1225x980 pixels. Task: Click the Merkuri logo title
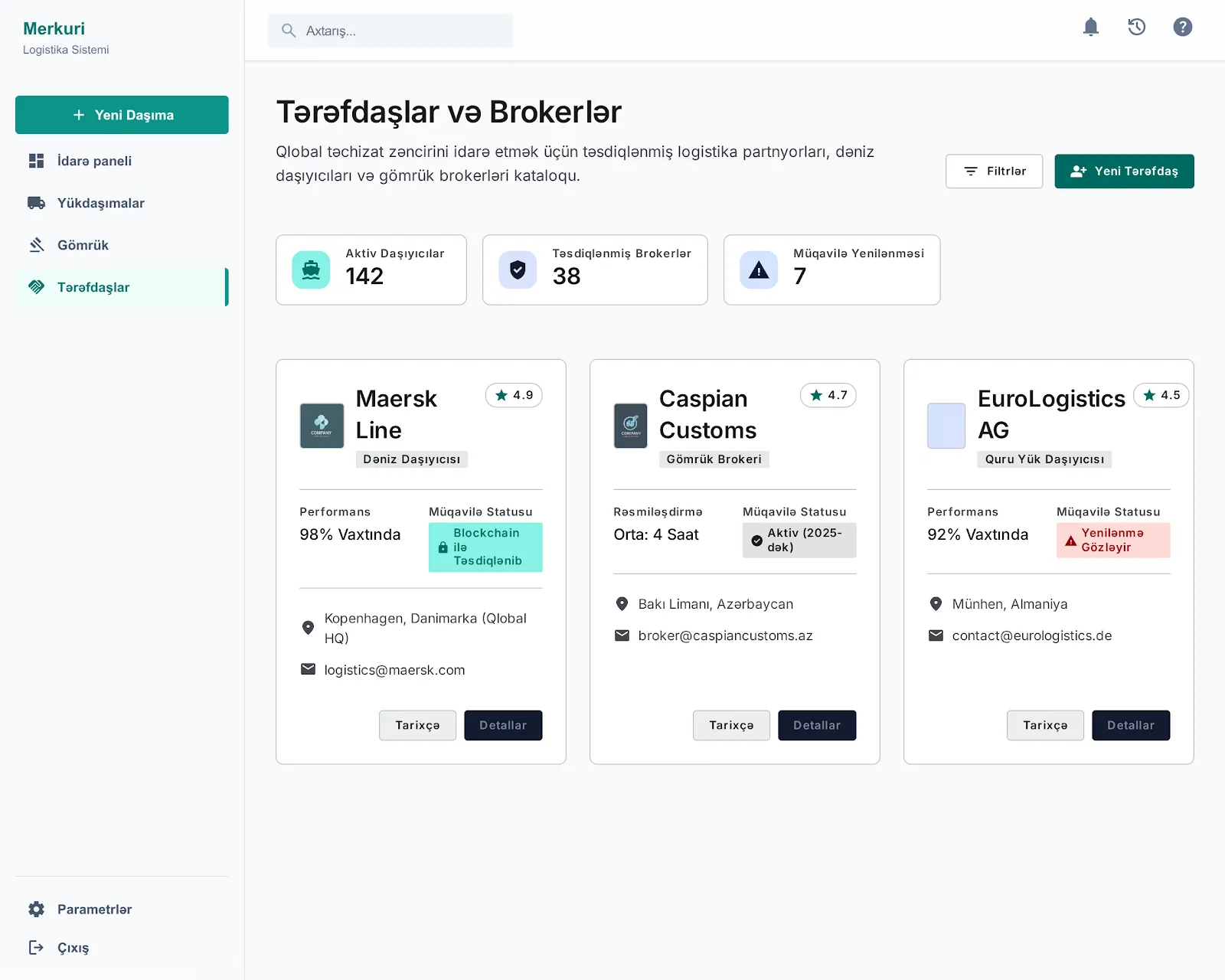pos(54,28)
